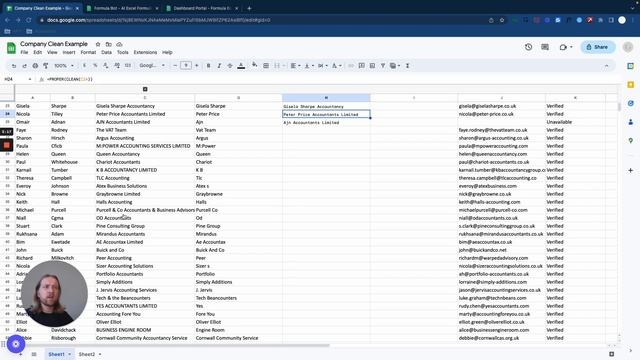Get add-ons with the plus icon
The width and height of the screenshot is (640, 360).
[x=631, y=170]
